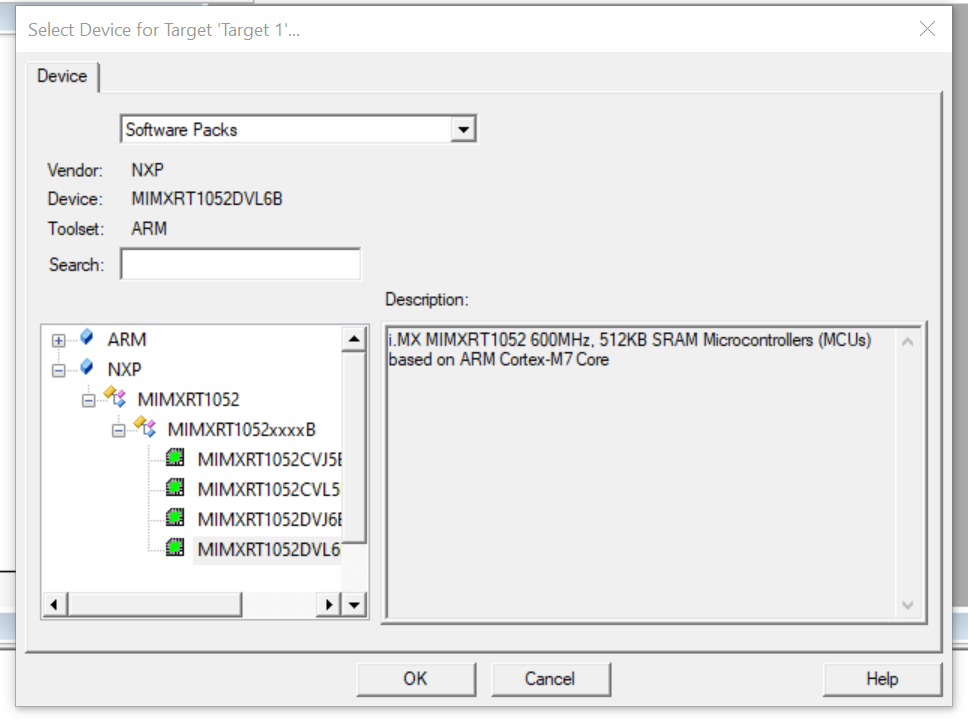Switch to the Device tab
Viewport: 968px width, 725px height.
pos(62,76)
